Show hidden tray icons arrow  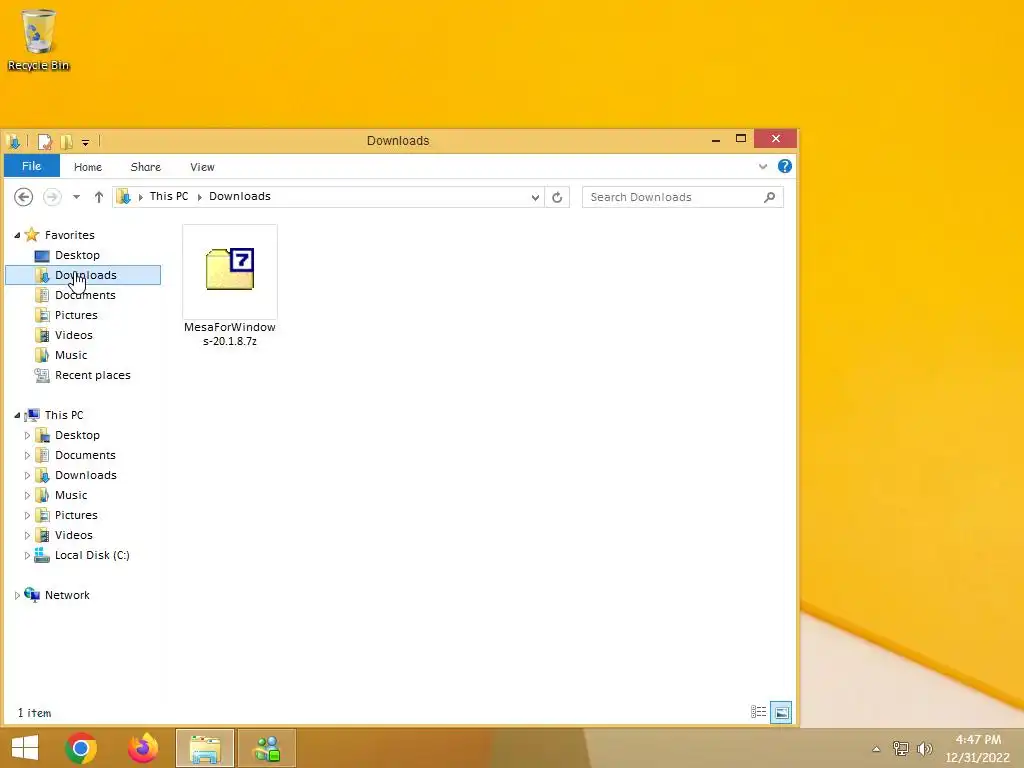[x=876, y=749]
